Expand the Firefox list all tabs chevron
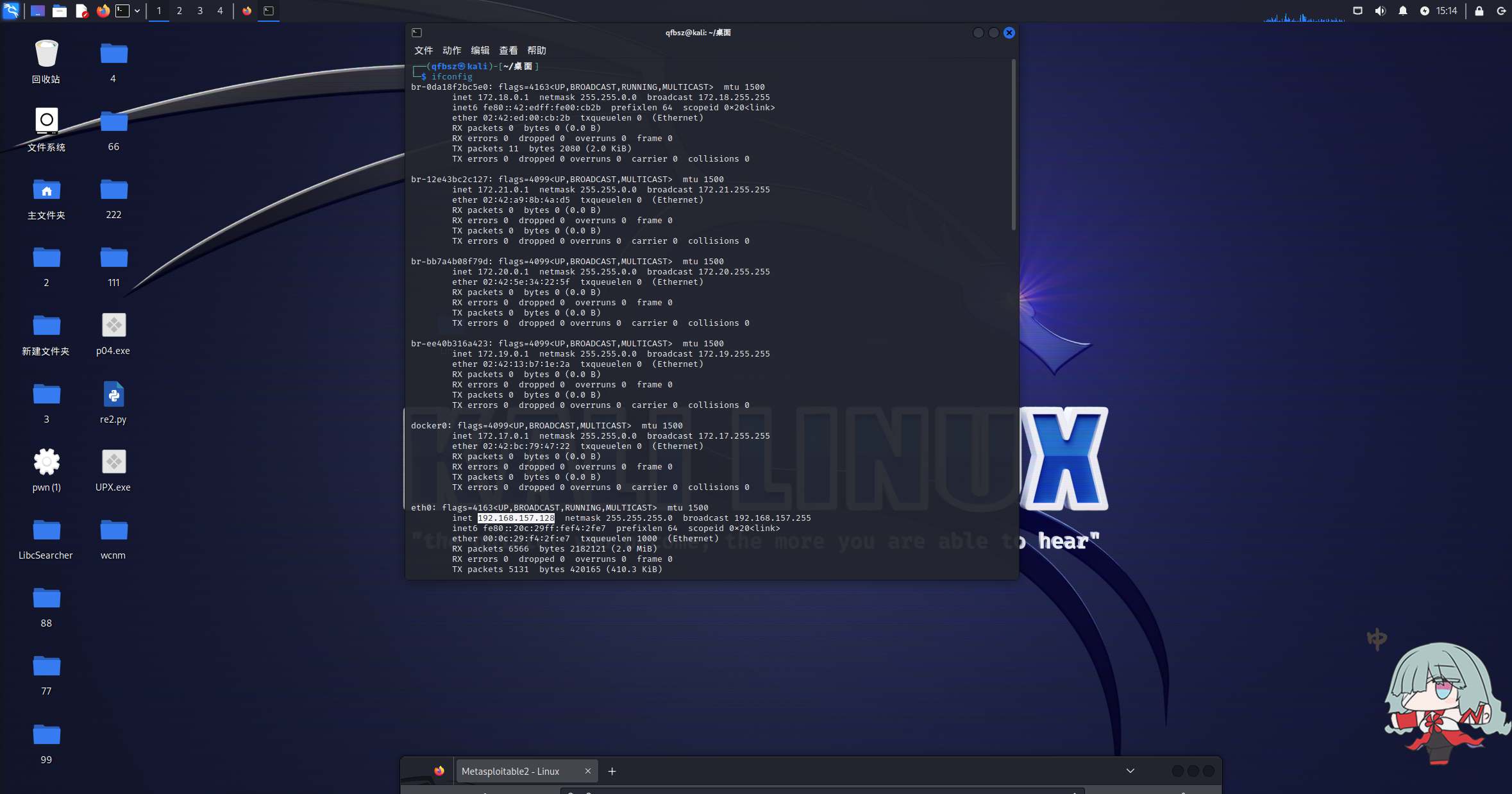 point(1130,771)
